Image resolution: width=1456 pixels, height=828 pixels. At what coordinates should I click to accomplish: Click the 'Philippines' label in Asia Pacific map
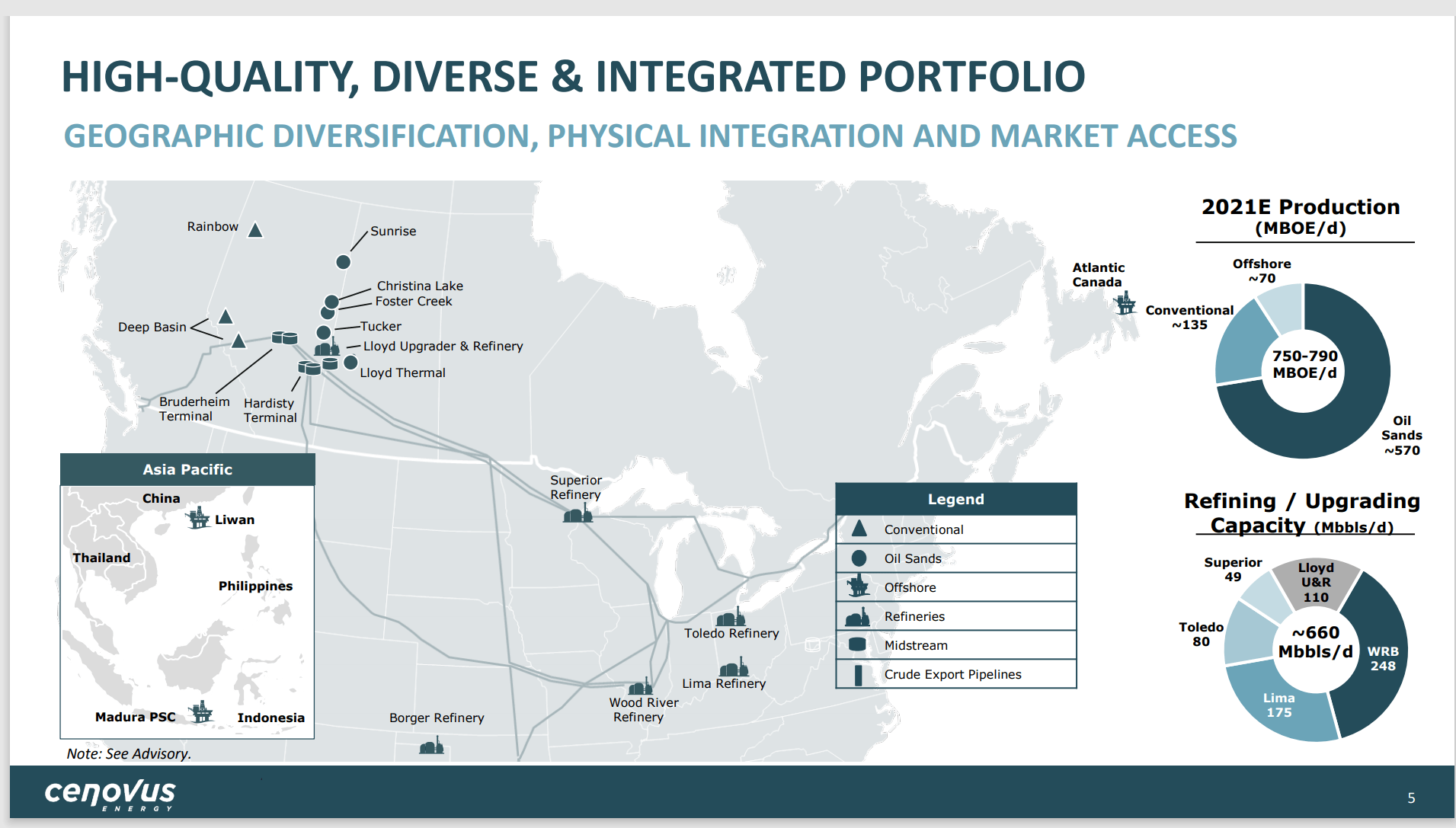255,586
